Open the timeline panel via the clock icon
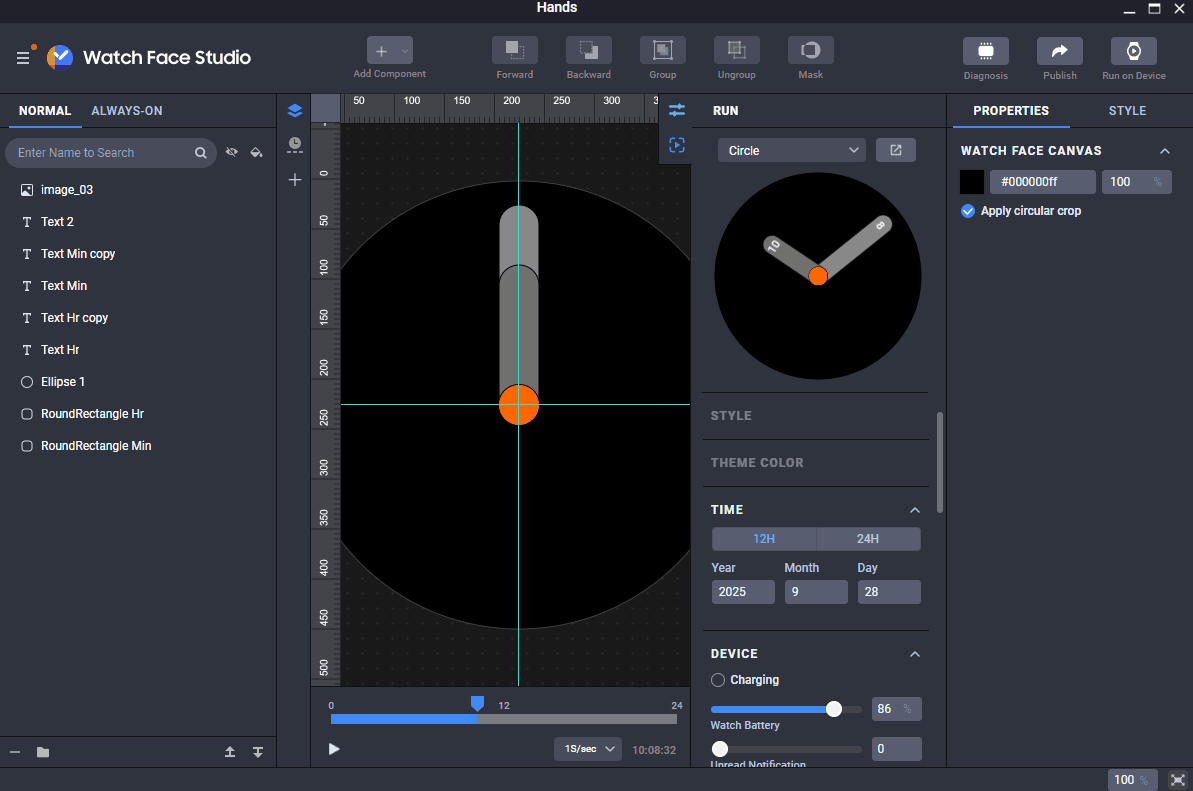The height and width of the screenshot is (791, 1193). tap(295, 146)
